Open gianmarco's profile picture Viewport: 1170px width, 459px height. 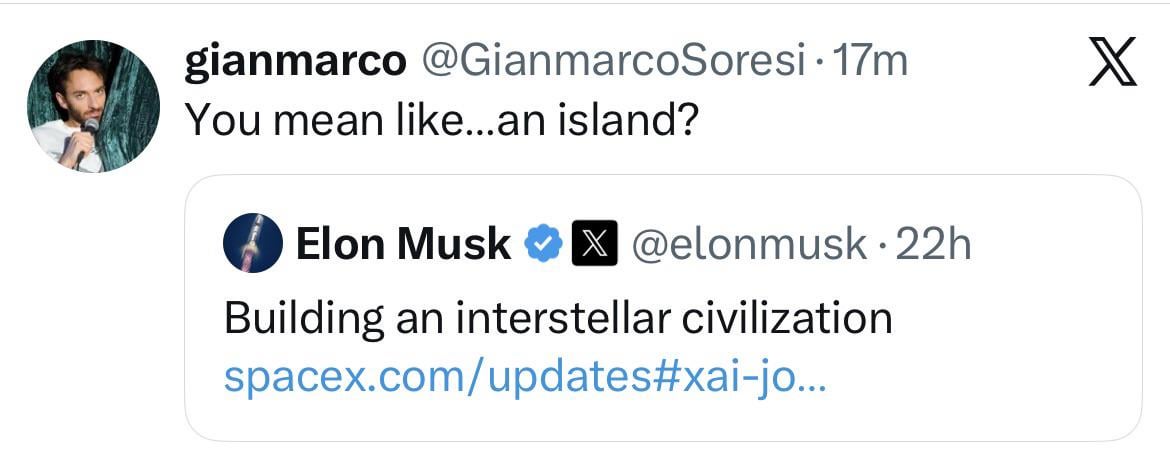pos(92,107)
